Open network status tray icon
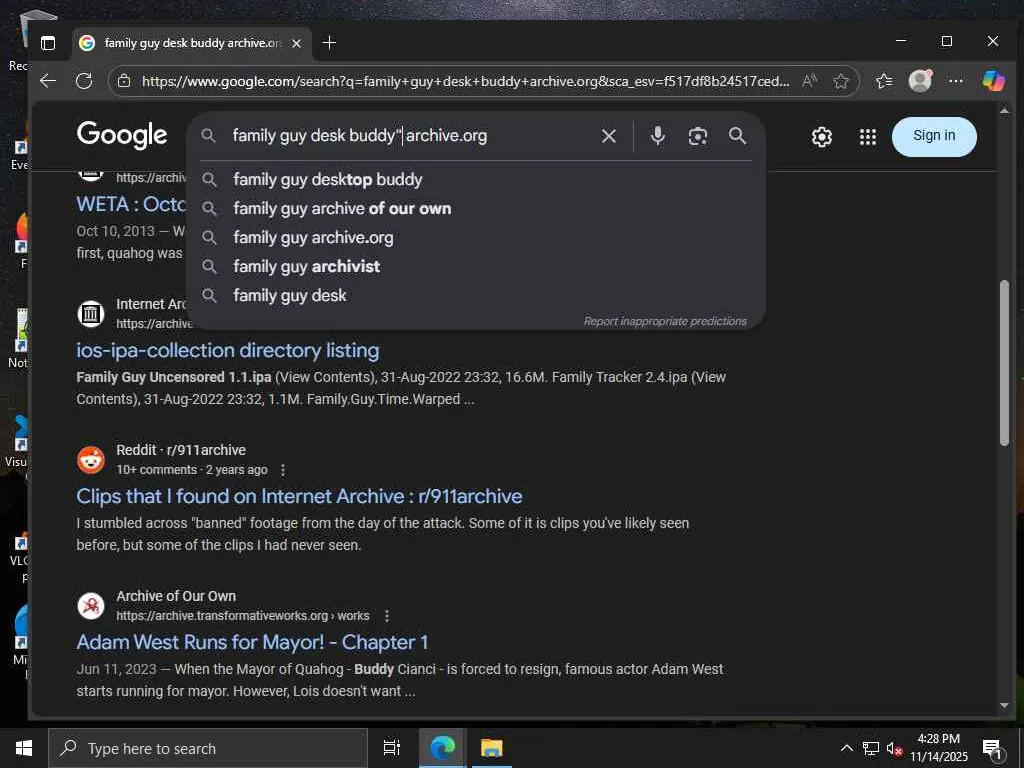 pyautogui.click(x=871, y=748)
